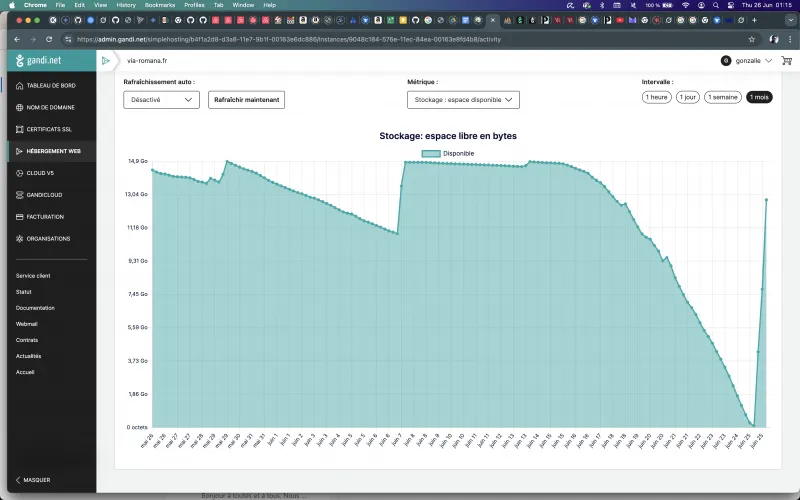
Task: Open the Bookmarks menu in the macOS menu bar
Action: pos(158,5)
